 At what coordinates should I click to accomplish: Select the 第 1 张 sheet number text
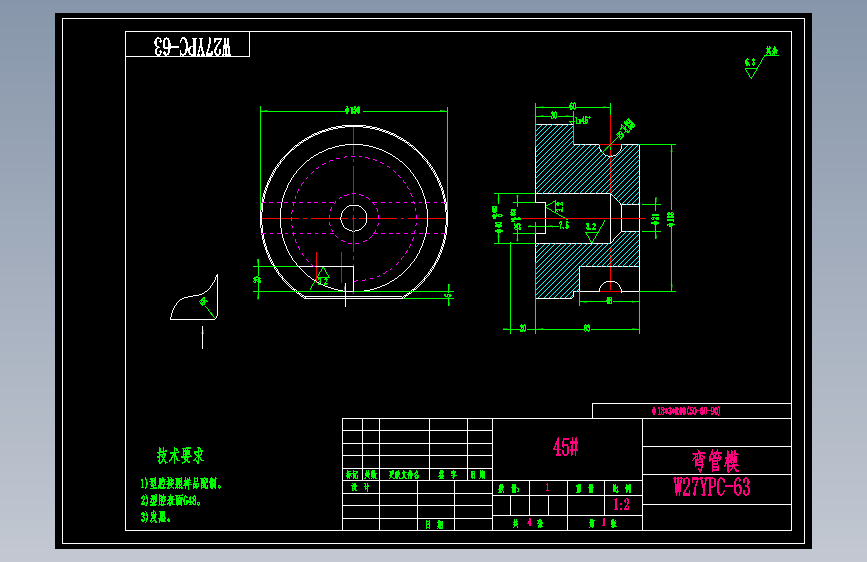click(x=603, y=523)
